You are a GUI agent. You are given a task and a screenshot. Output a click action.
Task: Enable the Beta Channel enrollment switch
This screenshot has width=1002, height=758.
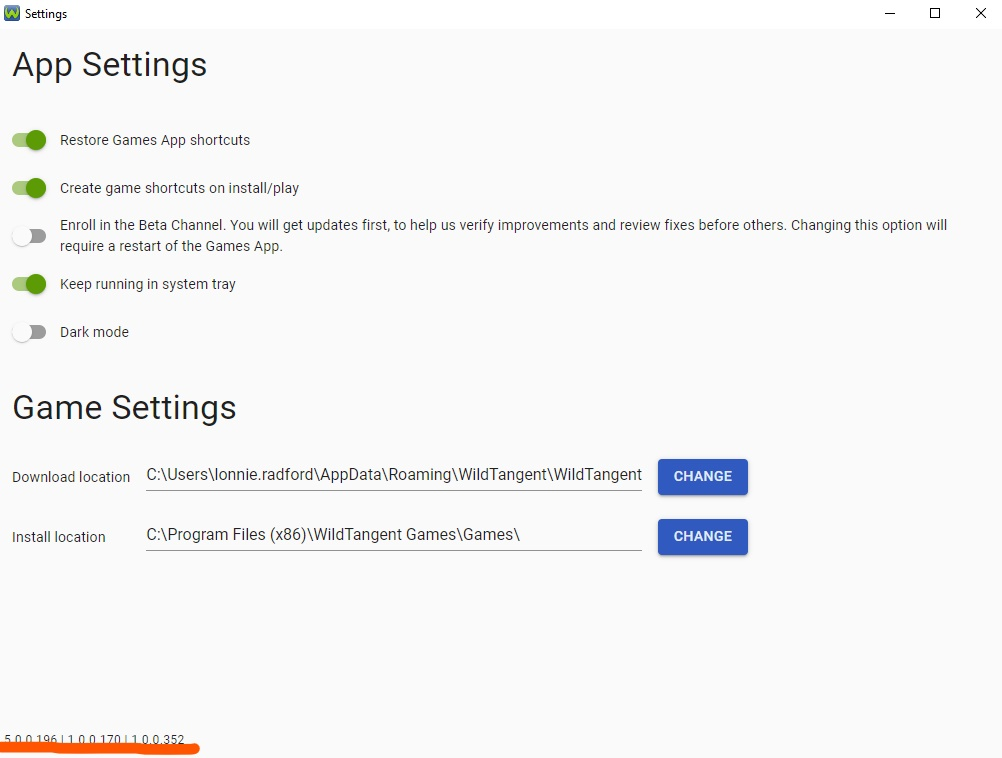tap(29, 236)
